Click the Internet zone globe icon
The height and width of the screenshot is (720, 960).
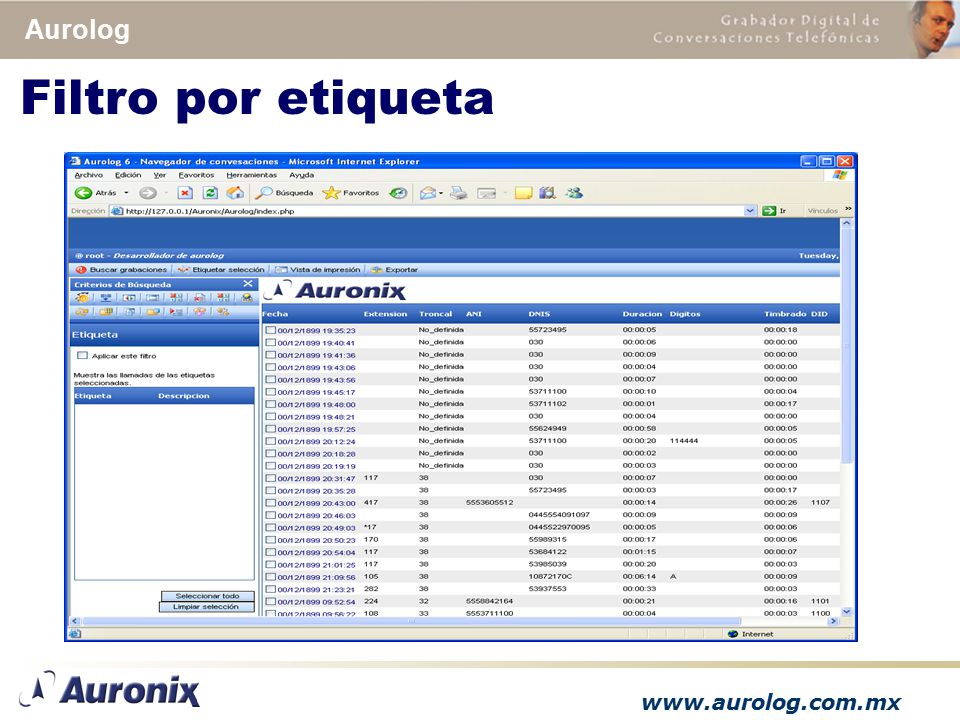(x=733, y=634)
